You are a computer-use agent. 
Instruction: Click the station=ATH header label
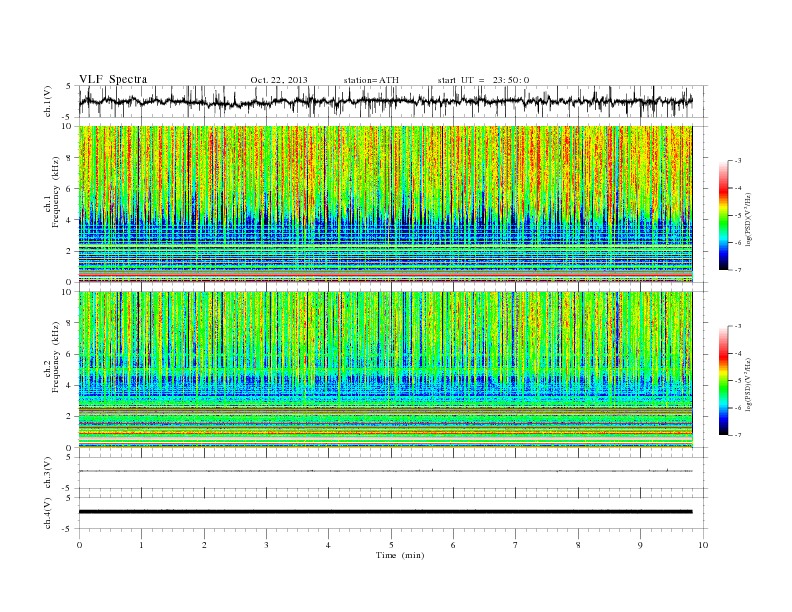[x=371, y=80]
